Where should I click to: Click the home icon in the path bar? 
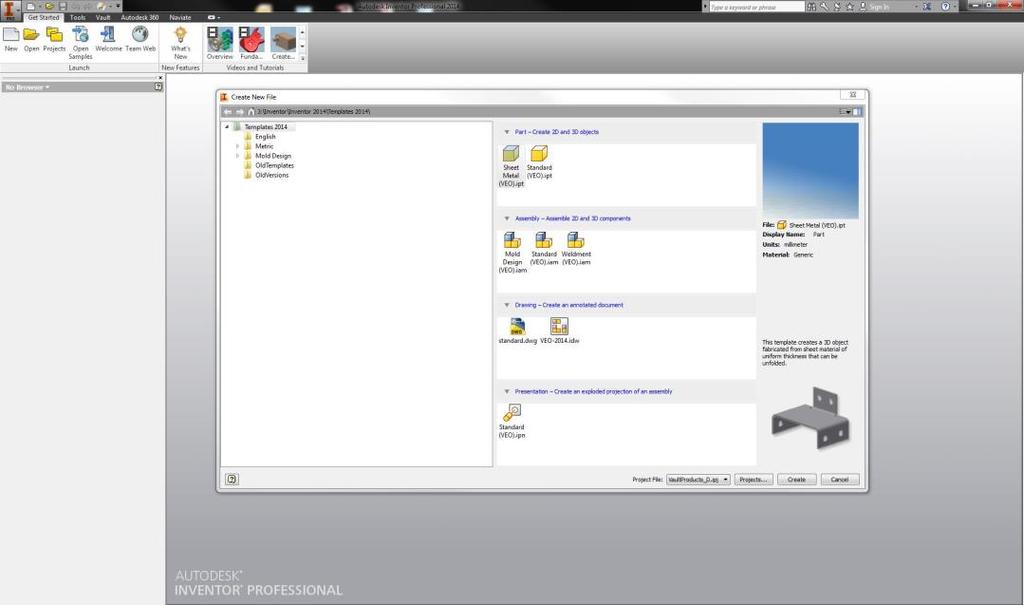coord(251,112)
